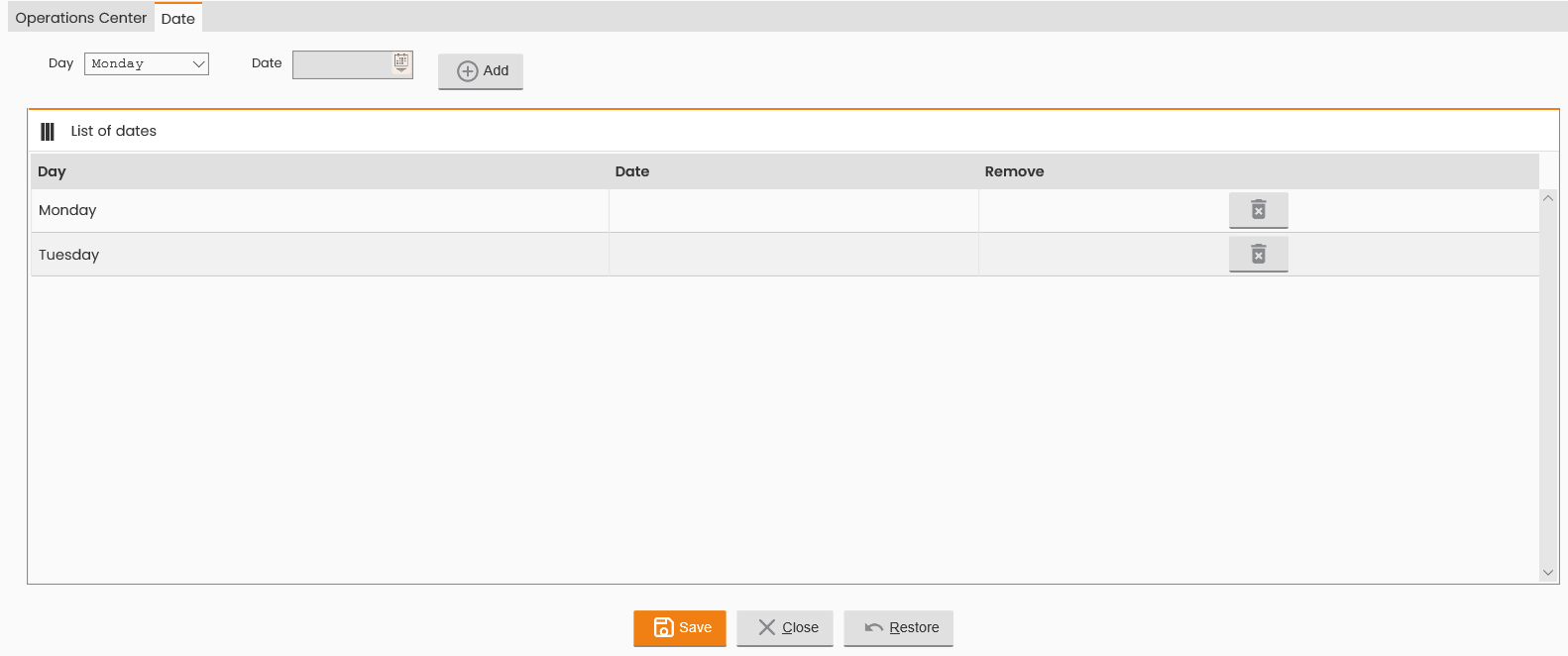Restore the previous date values

point(898,628)
